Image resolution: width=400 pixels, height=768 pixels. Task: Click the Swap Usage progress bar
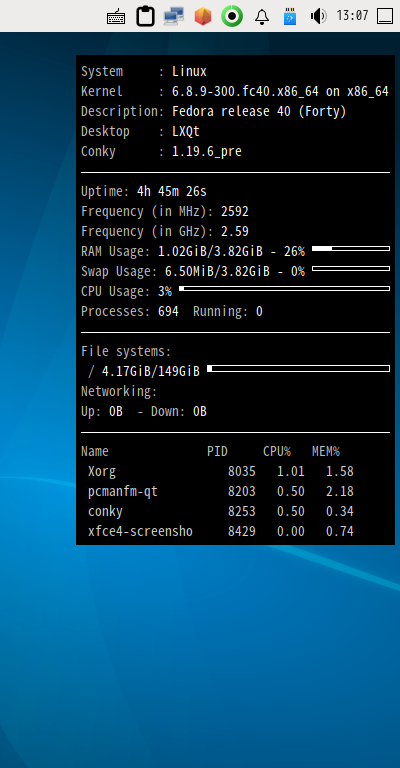point(351,268)
